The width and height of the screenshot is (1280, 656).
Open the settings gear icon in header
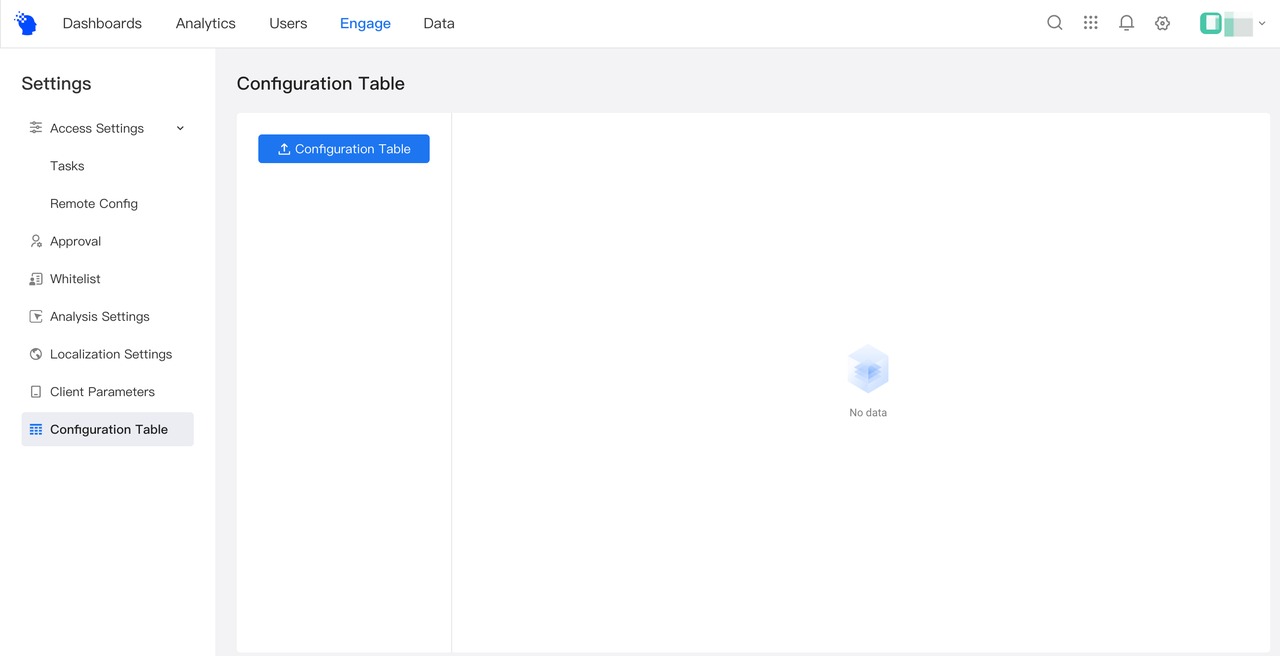tap(1163, 23)
